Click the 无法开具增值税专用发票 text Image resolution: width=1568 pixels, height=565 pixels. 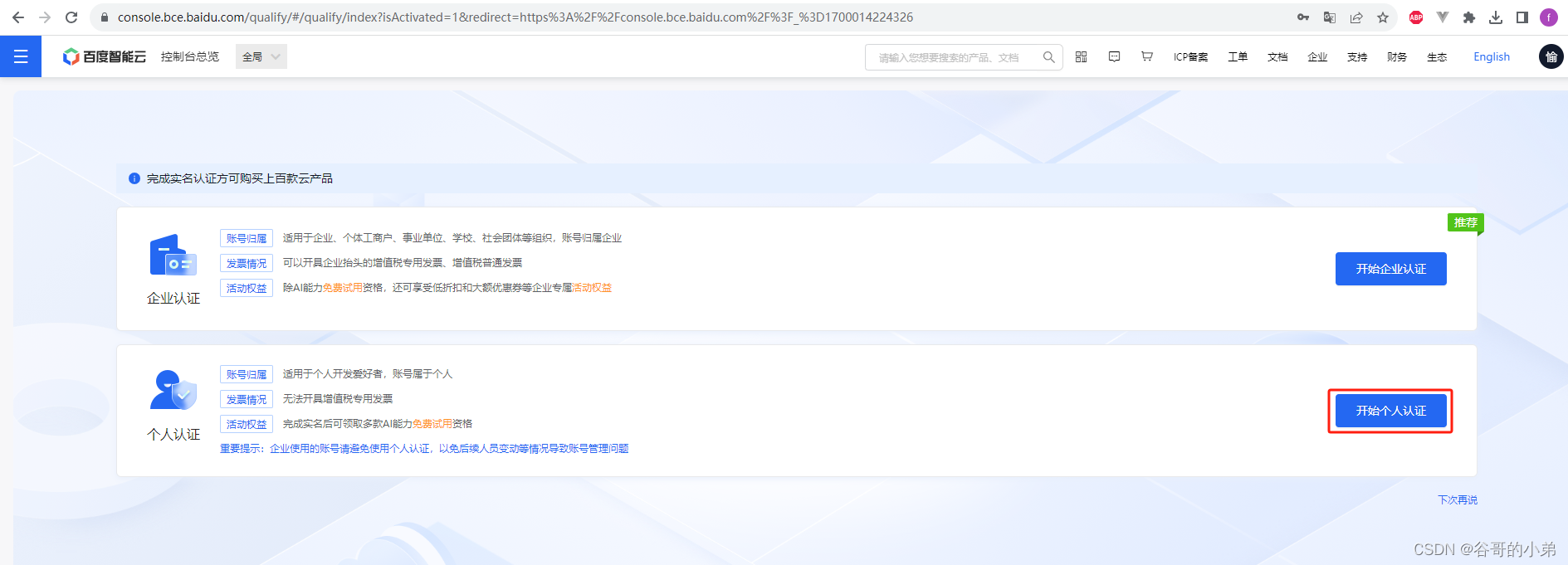338,399
